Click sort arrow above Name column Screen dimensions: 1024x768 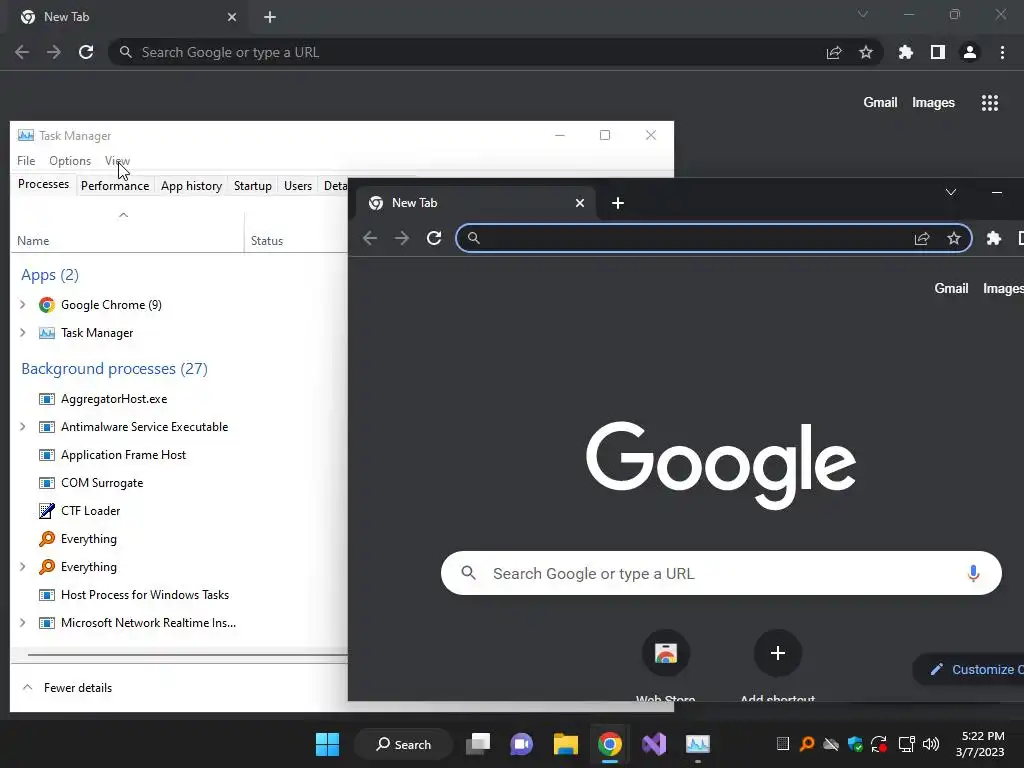pyautogui.click(x=123, y=215)
